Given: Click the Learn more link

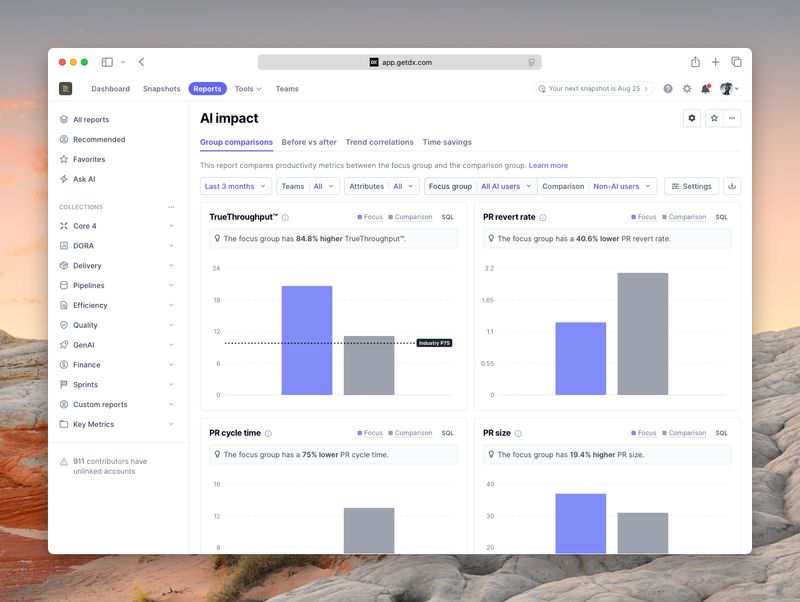Looking at the screenshot, I should click(x=548, y=165).
